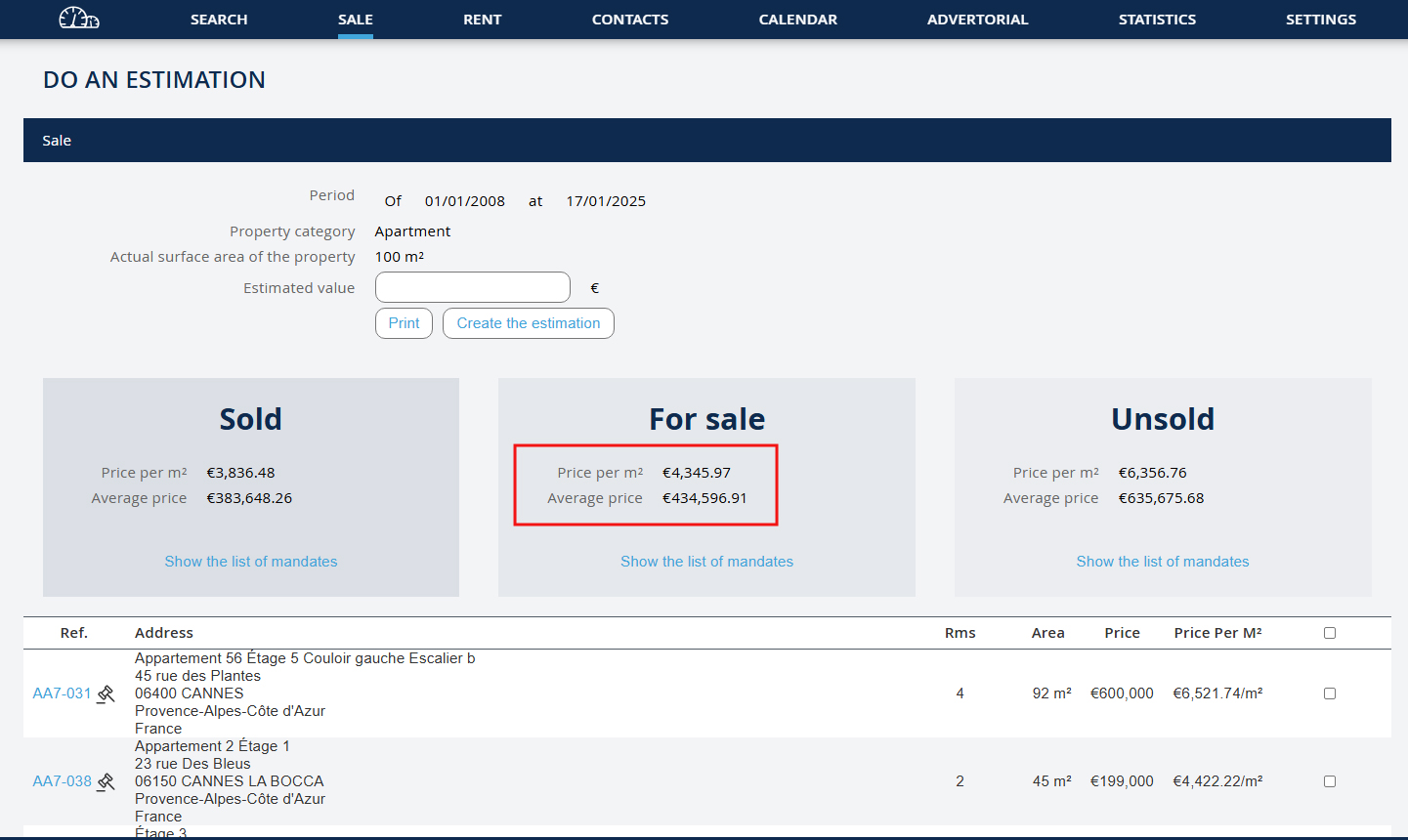Viewport: 1408px width, 840px height.
Task: Click the dashboard speedometer logo icon
Action: [78, 19]
